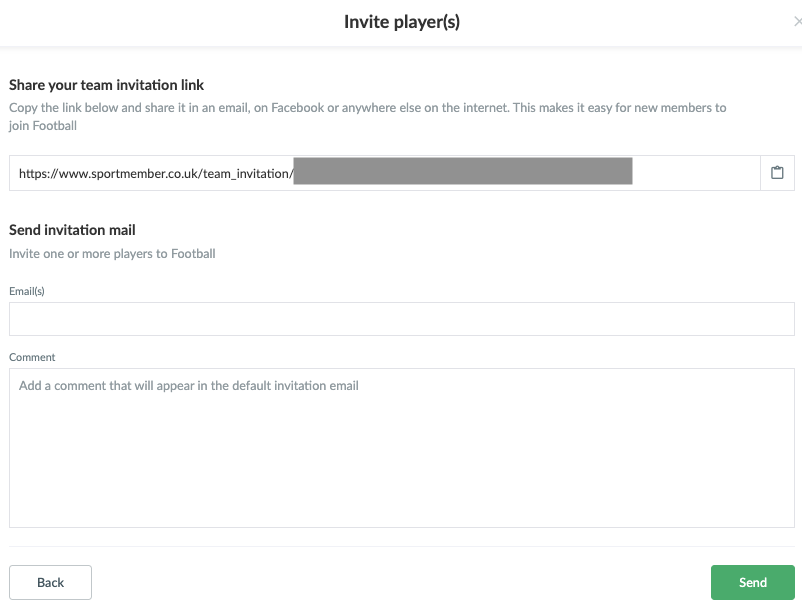Click the 'join Football' text line
802x613 pixels.
43,126
